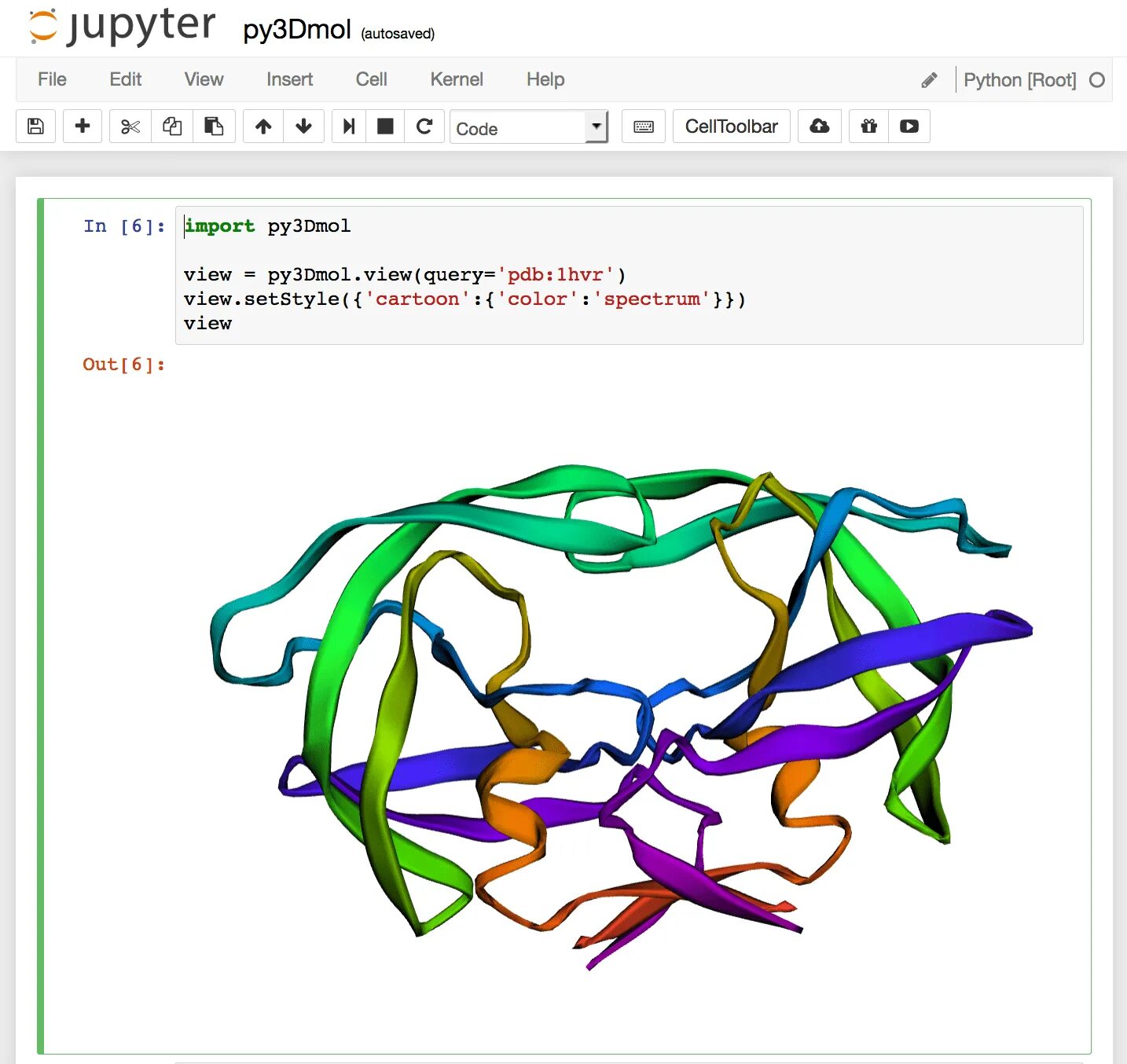The image size is (1127, 1064).
Task: Click the In [6]: prompt
Action: coord(124,226)
